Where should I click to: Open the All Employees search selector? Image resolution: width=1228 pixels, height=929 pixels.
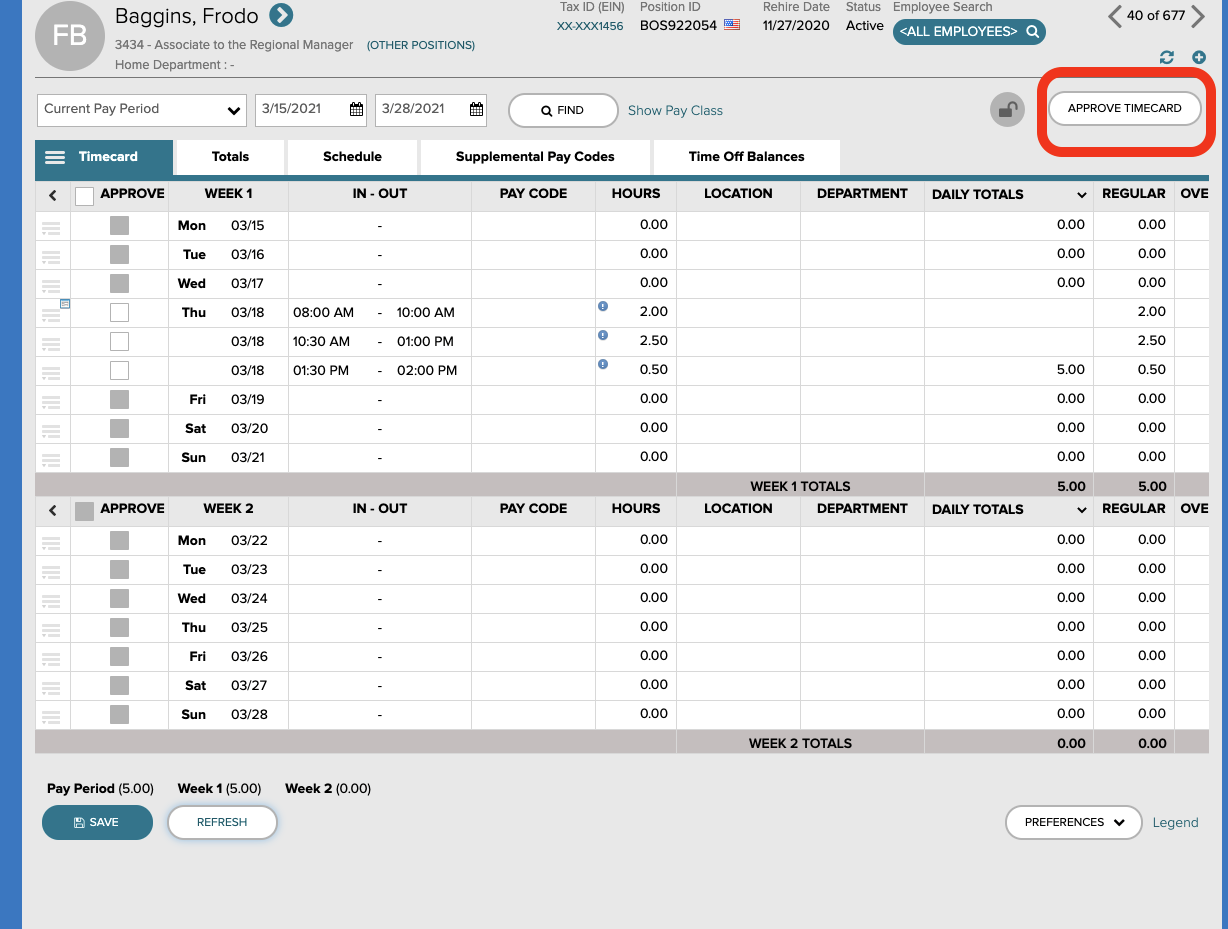(969, 32)
